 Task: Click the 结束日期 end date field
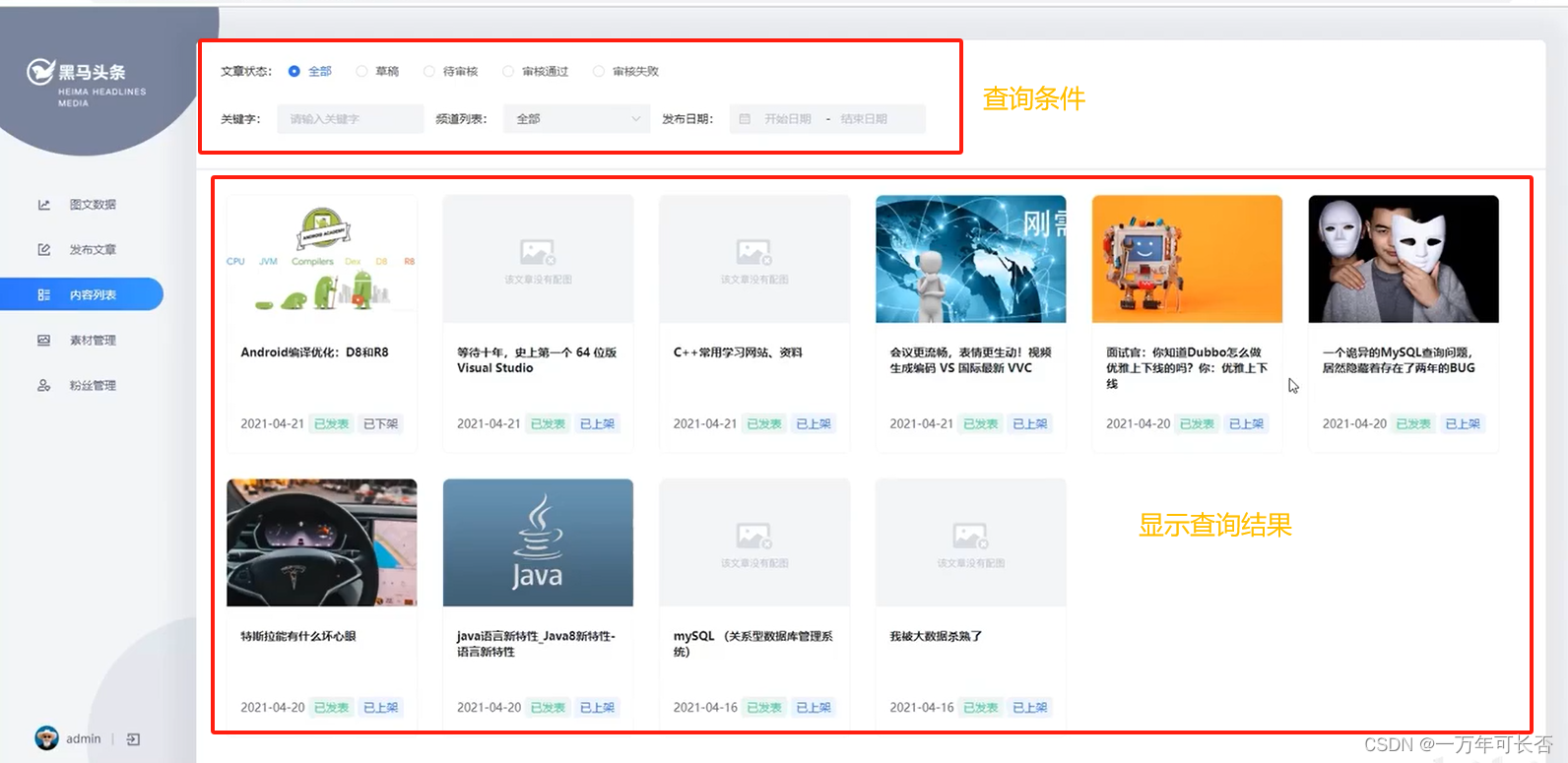pos(864,119)
